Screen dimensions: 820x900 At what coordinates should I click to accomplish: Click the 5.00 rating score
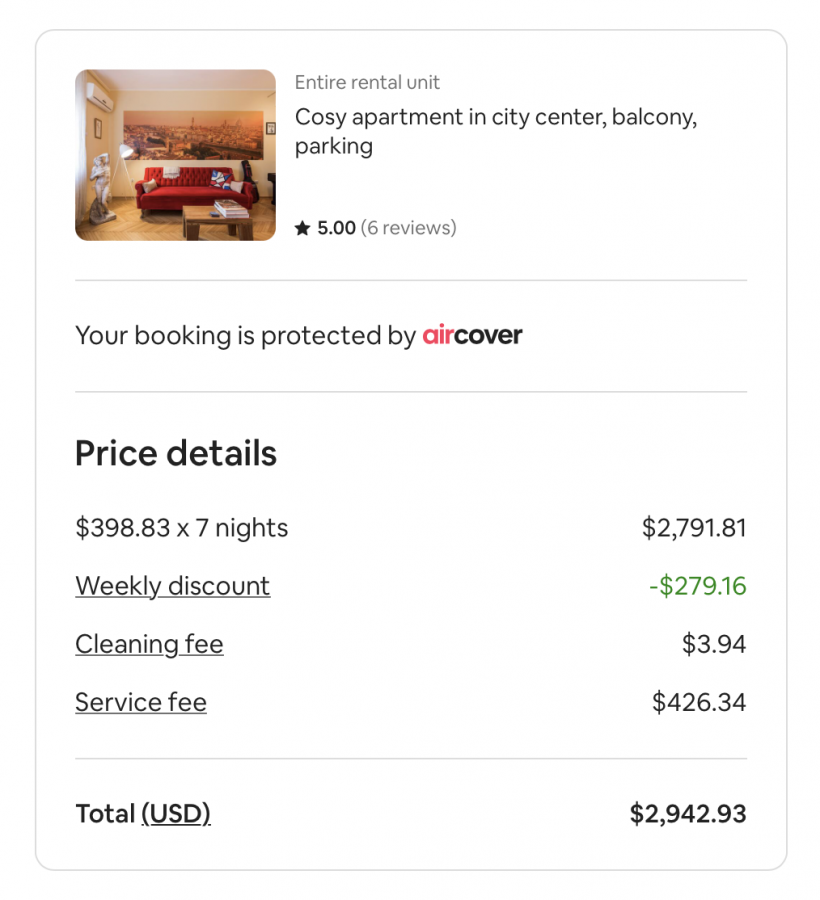(336, 228)
